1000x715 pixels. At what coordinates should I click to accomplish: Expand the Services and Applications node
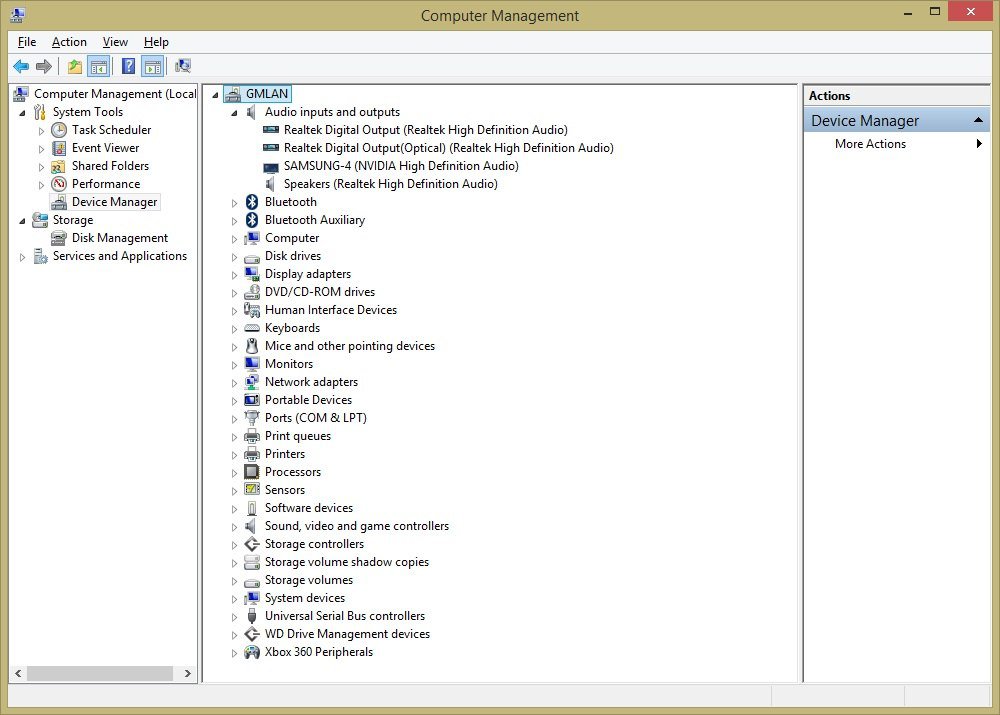click(x=23, y=257)
